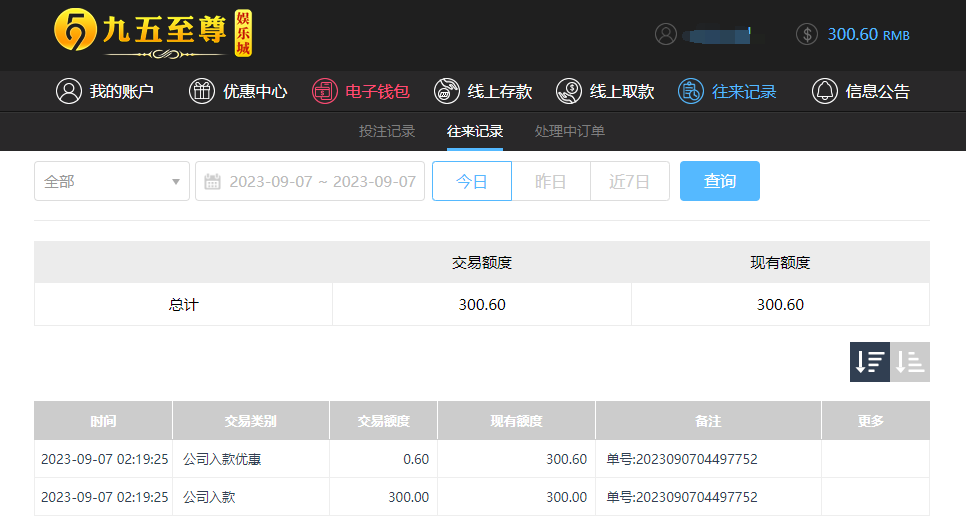Select 今日 date filter
This screenshot has height=526, width=966.
coord(472,181)
